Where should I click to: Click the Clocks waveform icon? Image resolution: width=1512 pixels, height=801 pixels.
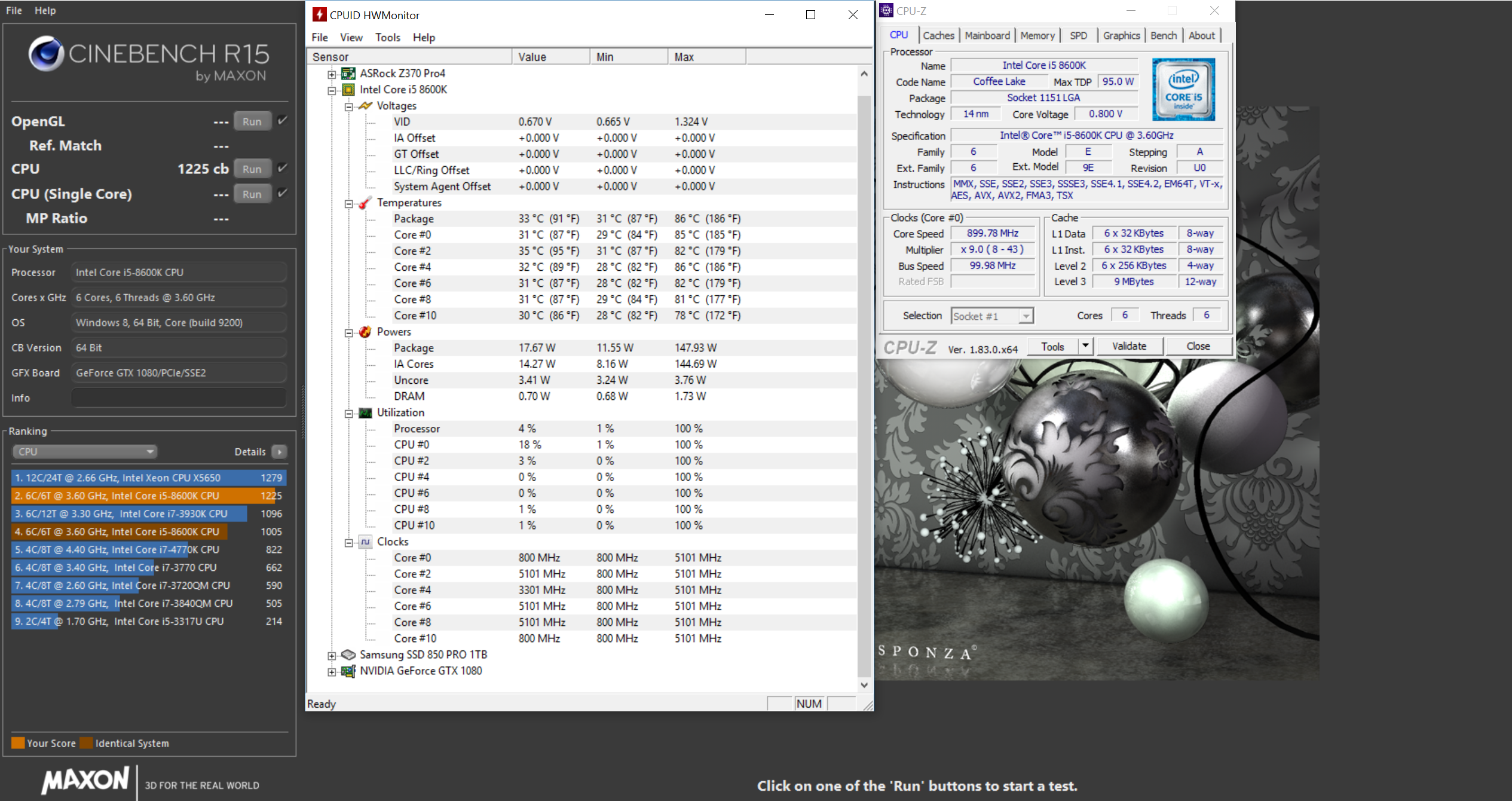coord(365,542)
